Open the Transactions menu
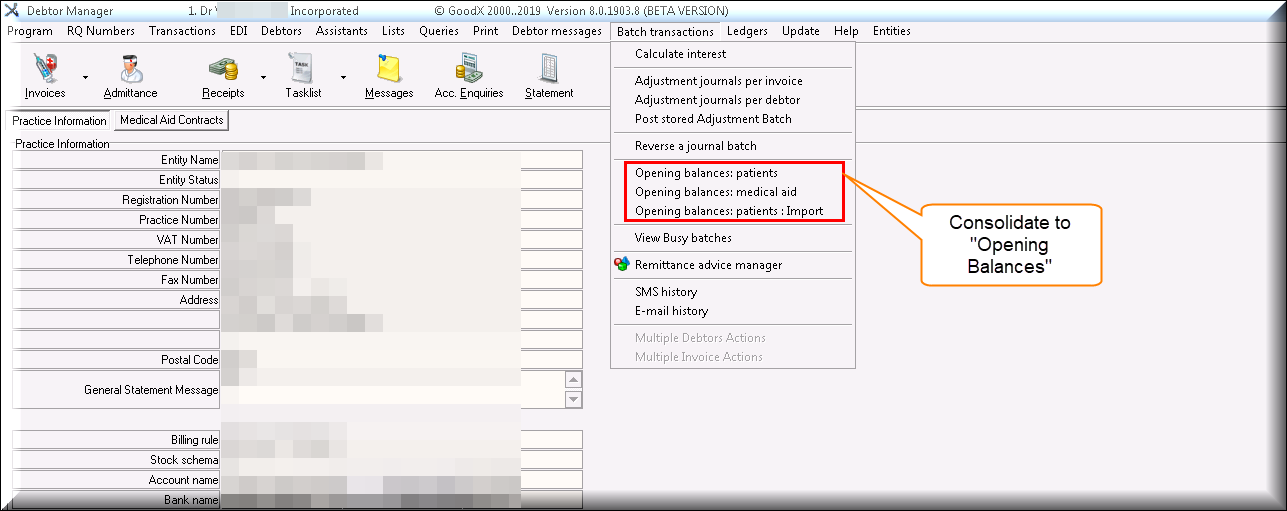Image resolution: width=1287 pixels, height=511 pixels. pyautogui.click(x=182, y=31)
